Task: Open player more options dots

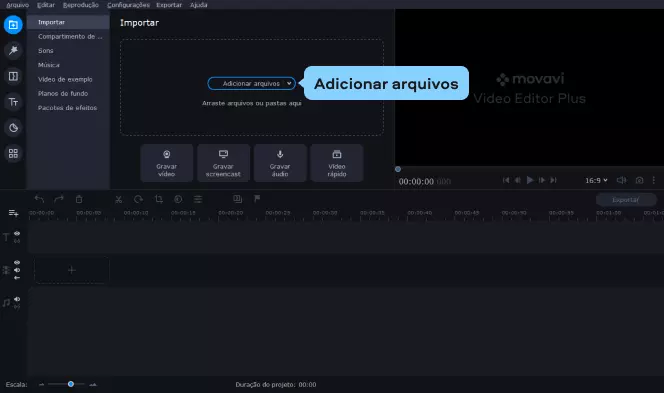Action: coord(654,180)
